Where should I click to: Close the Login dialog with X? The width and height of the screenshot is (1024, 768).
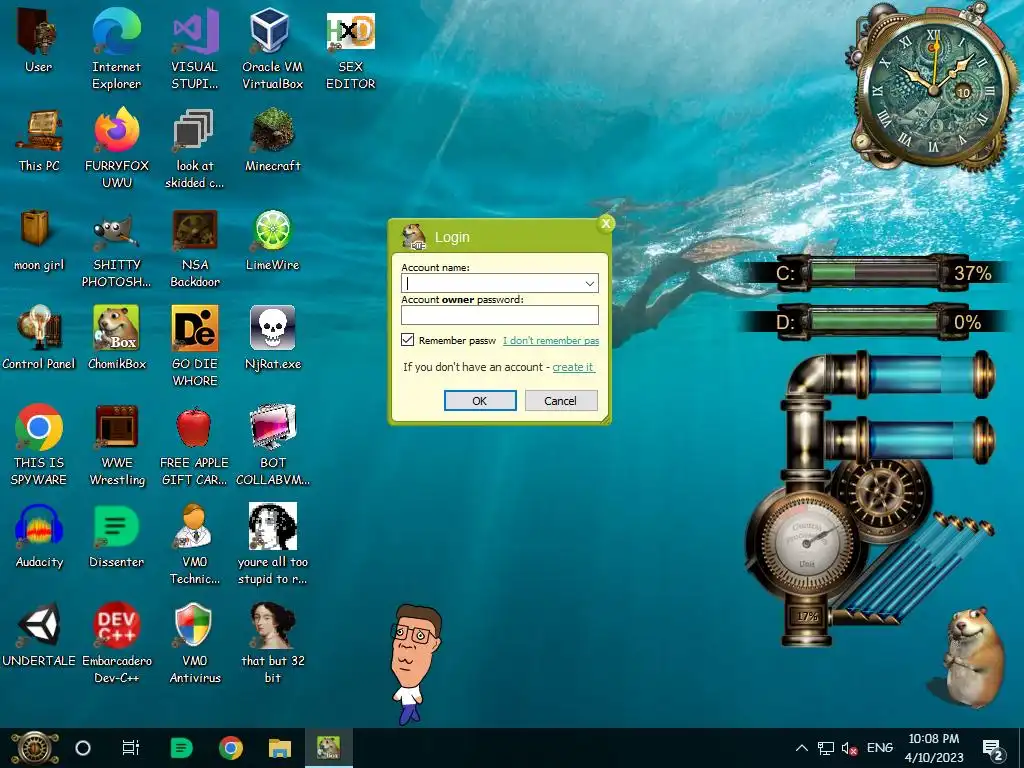point(605,223)
